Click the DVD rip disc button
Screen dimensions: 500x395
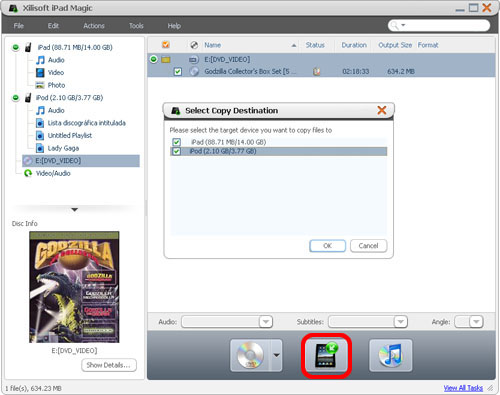pyautogui.click(x=250, y=355)
